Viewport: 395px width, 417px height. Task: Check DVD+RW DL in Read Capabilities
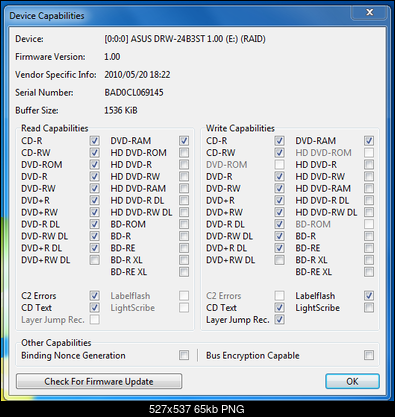click(x=95, y=260)
